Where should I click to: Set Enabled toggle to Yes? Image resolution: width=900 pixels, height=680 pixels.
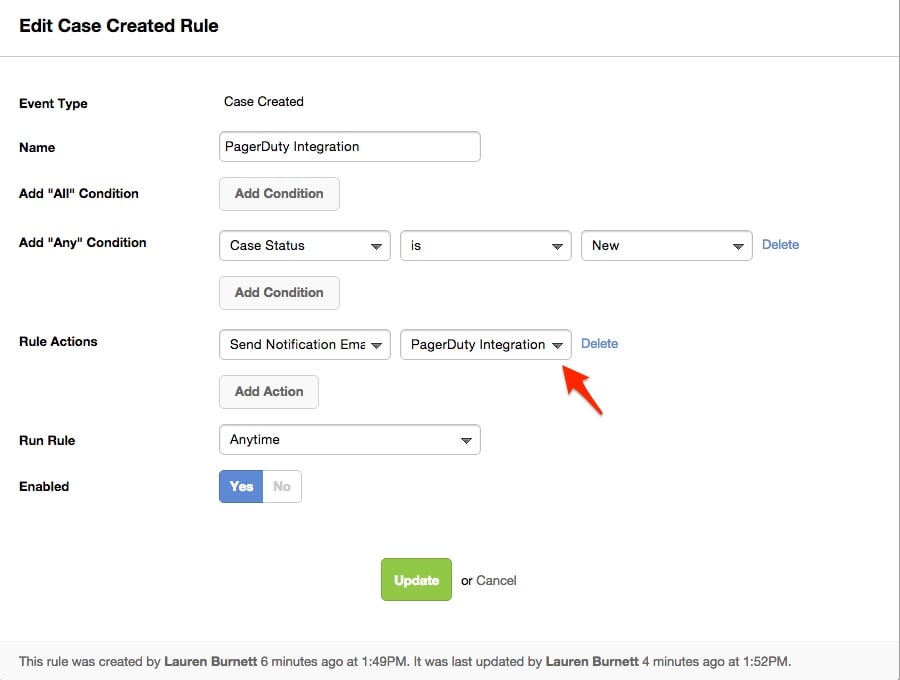[x=241, y=487]
